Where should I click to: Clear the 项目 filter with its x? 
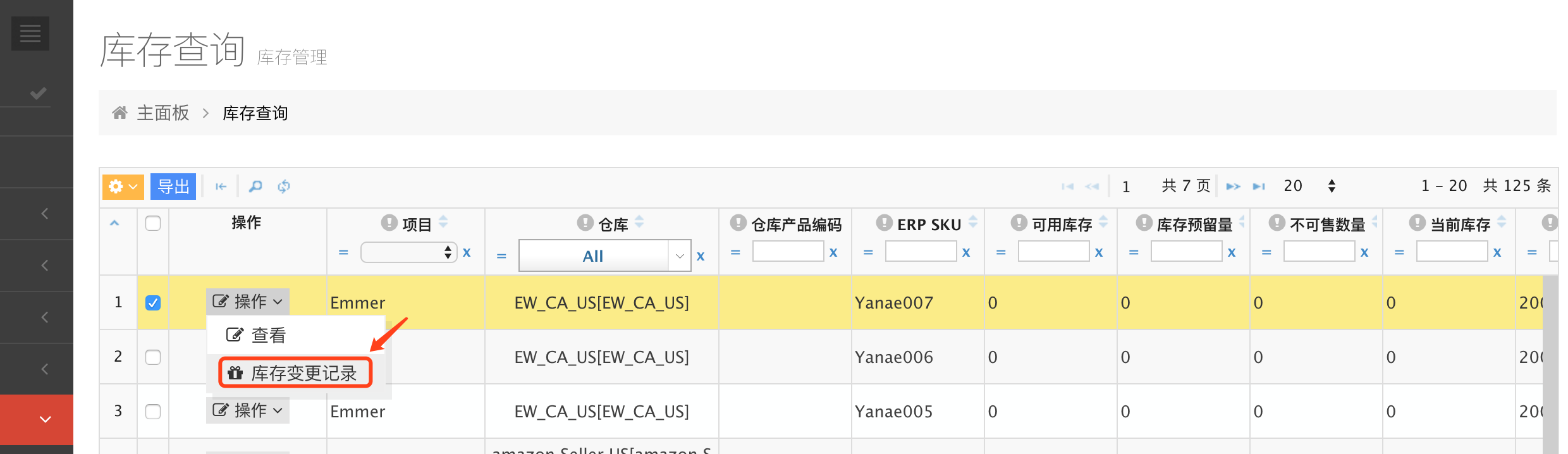click(467, 252)
